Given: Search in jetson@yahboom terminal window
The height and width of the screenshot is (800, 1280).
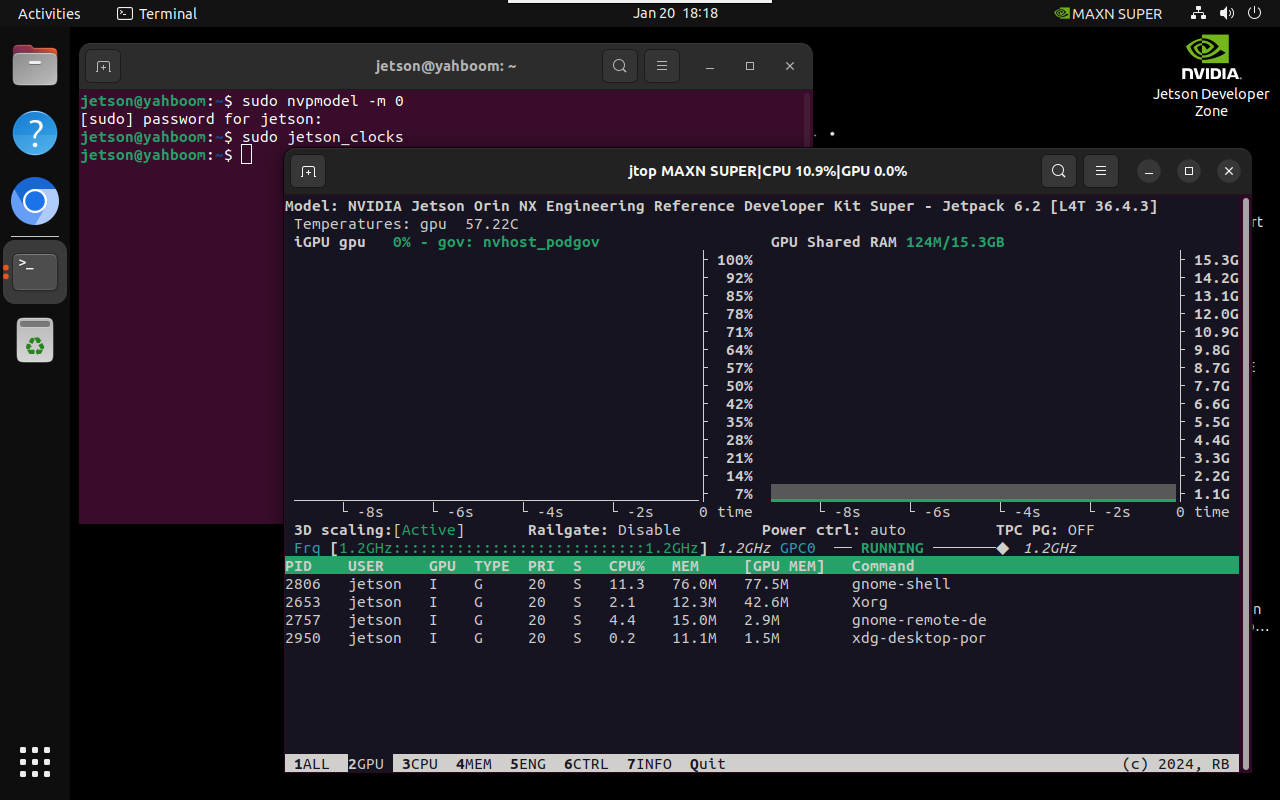Looking at the screenshot, I should pos(620,66).
